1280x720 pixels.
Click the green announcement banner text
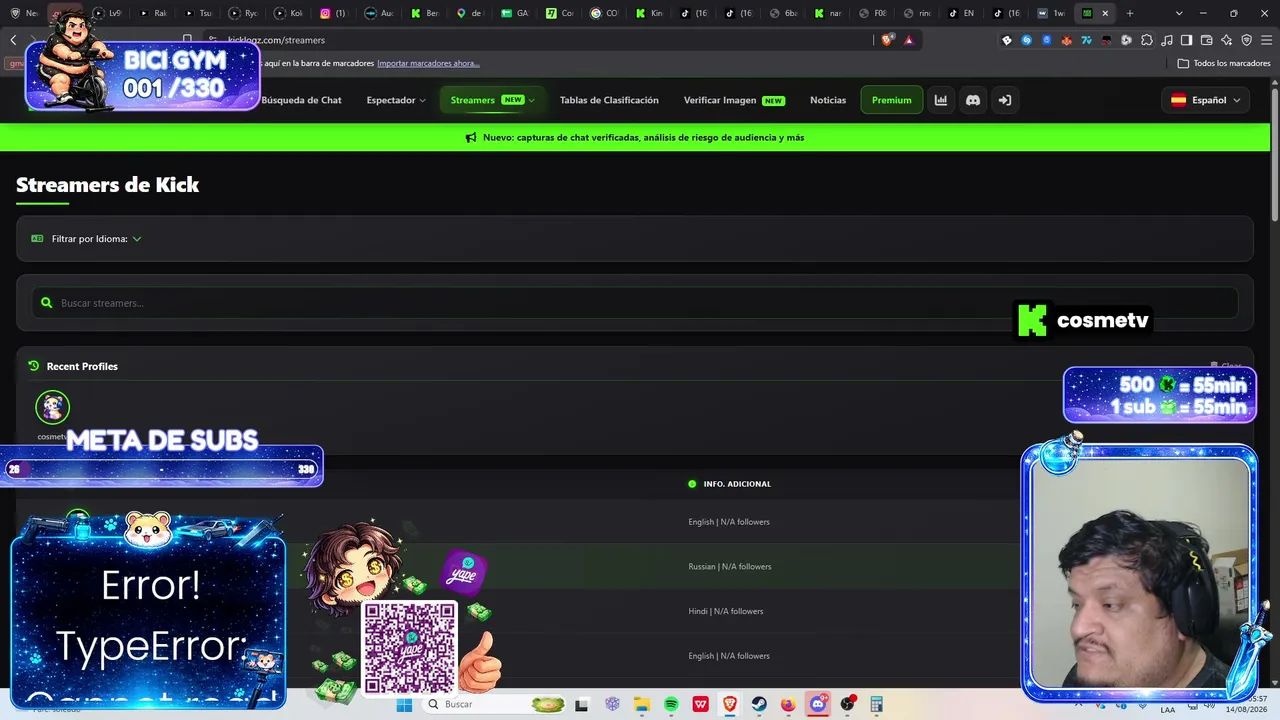point(644,138)
